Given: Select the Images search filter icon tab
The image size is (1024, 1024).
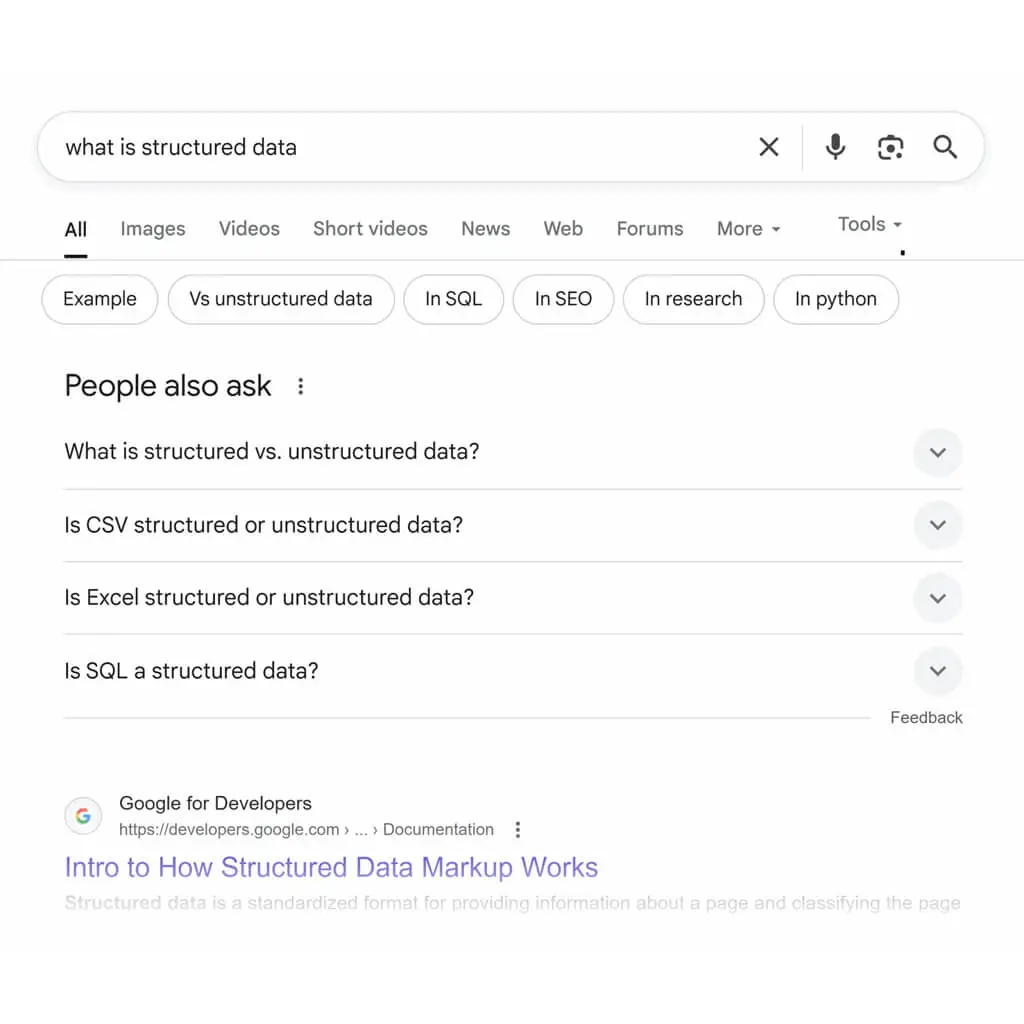Looking at the screenshot, I should (152, 229).
